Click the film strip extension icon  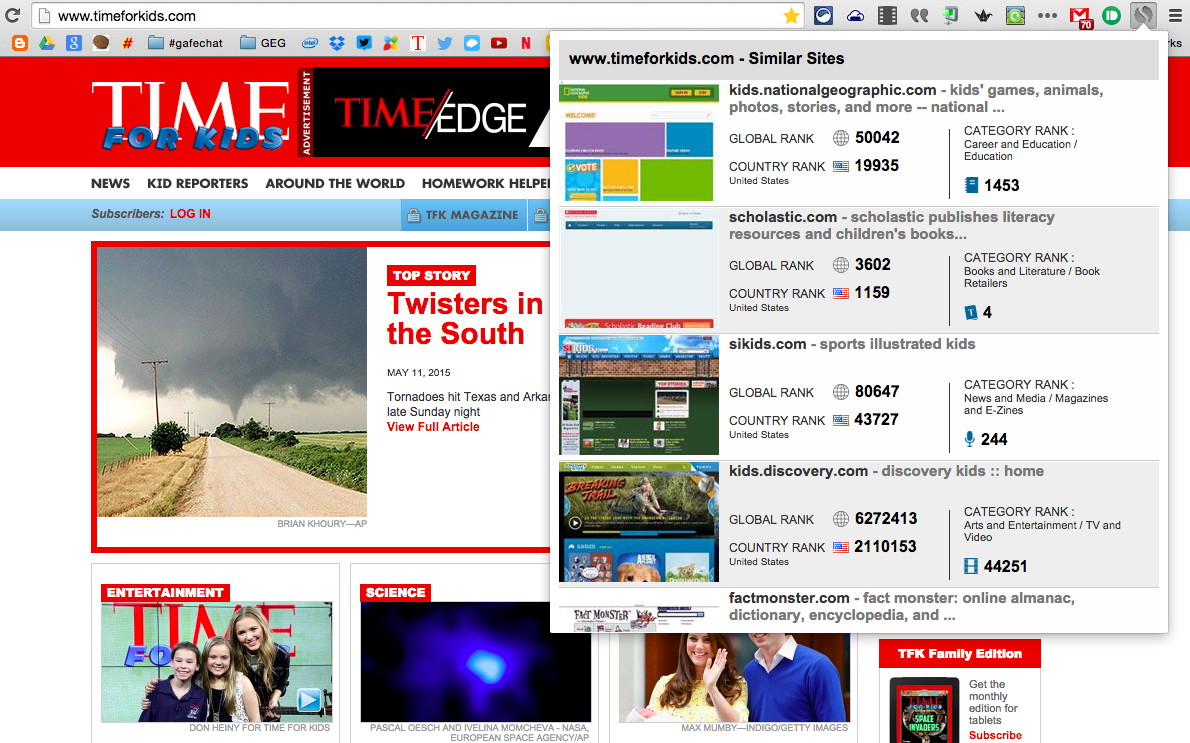coord(887,16)
